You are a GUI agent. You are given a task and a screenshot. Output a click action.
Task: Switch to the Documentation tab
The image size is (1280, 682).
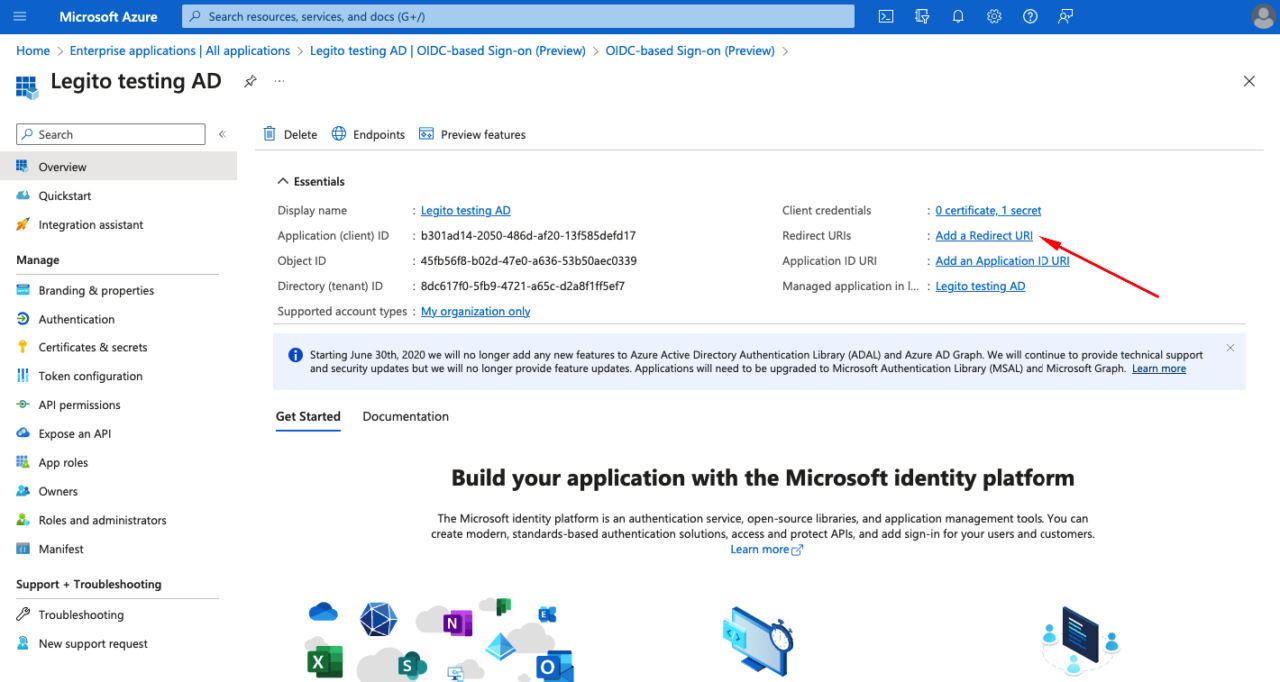405,416
